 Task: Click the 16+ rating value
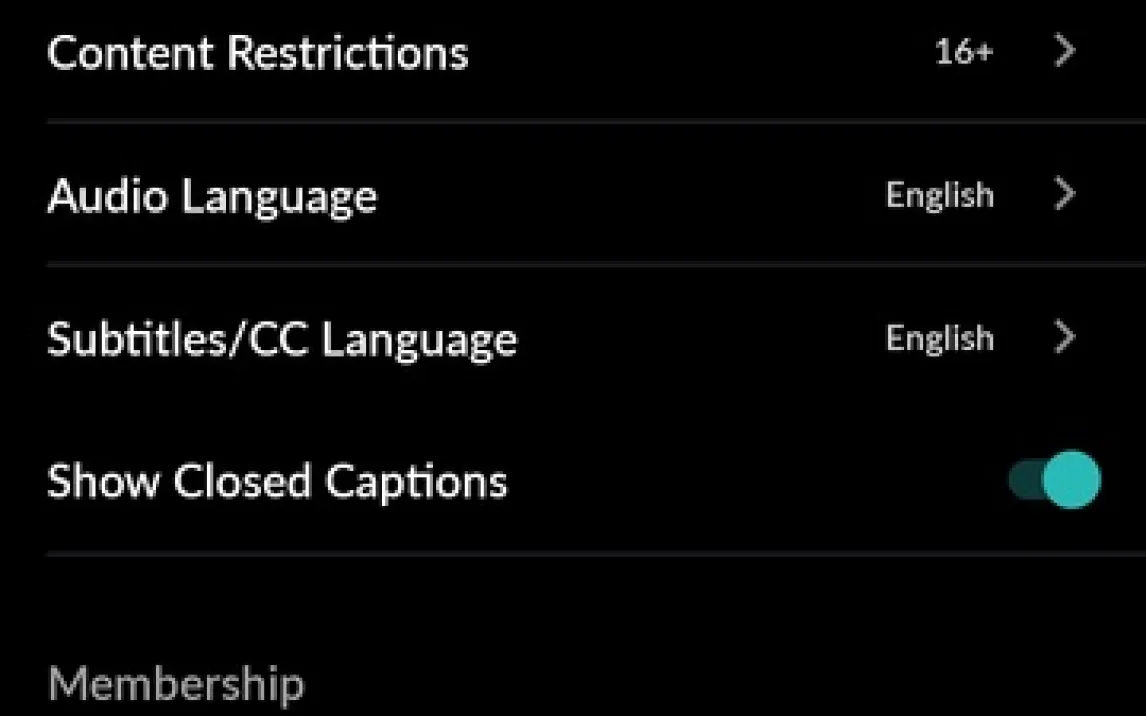click(964, 53)
